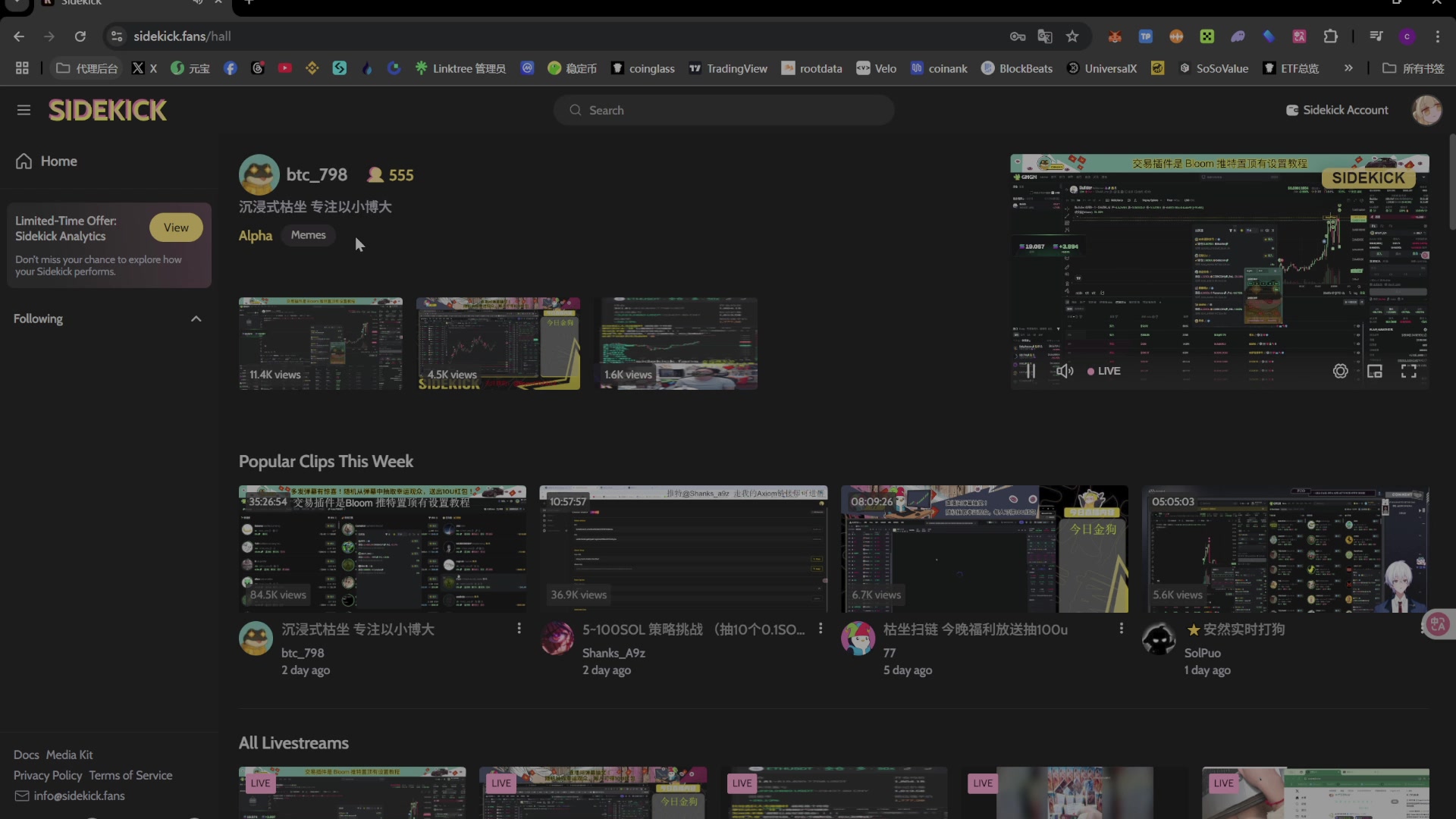Open more options for the btc_798 clip
The image size is (1456, 819).
[x=519, y=629]
